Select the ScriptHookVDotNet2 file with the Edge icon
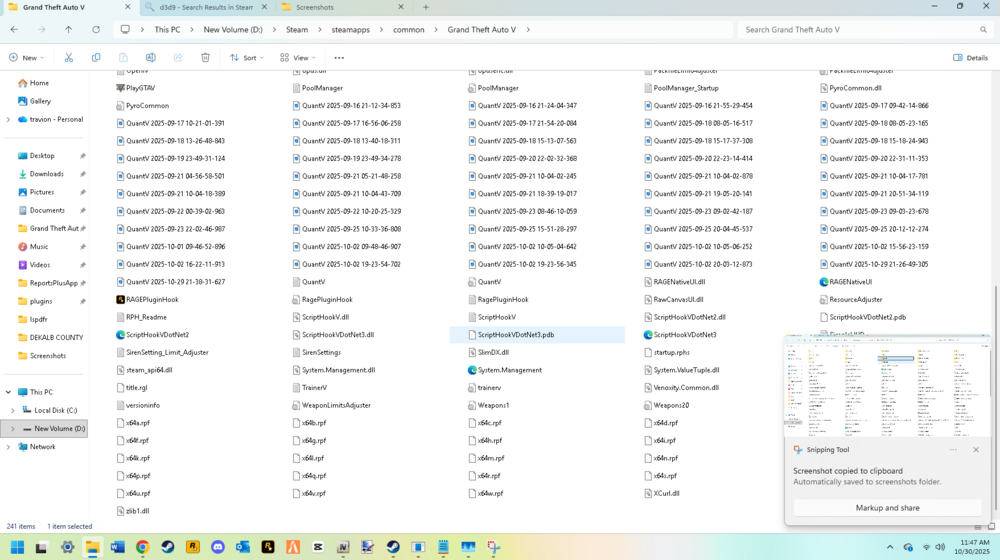The image size is (1000, 560). 152,334
